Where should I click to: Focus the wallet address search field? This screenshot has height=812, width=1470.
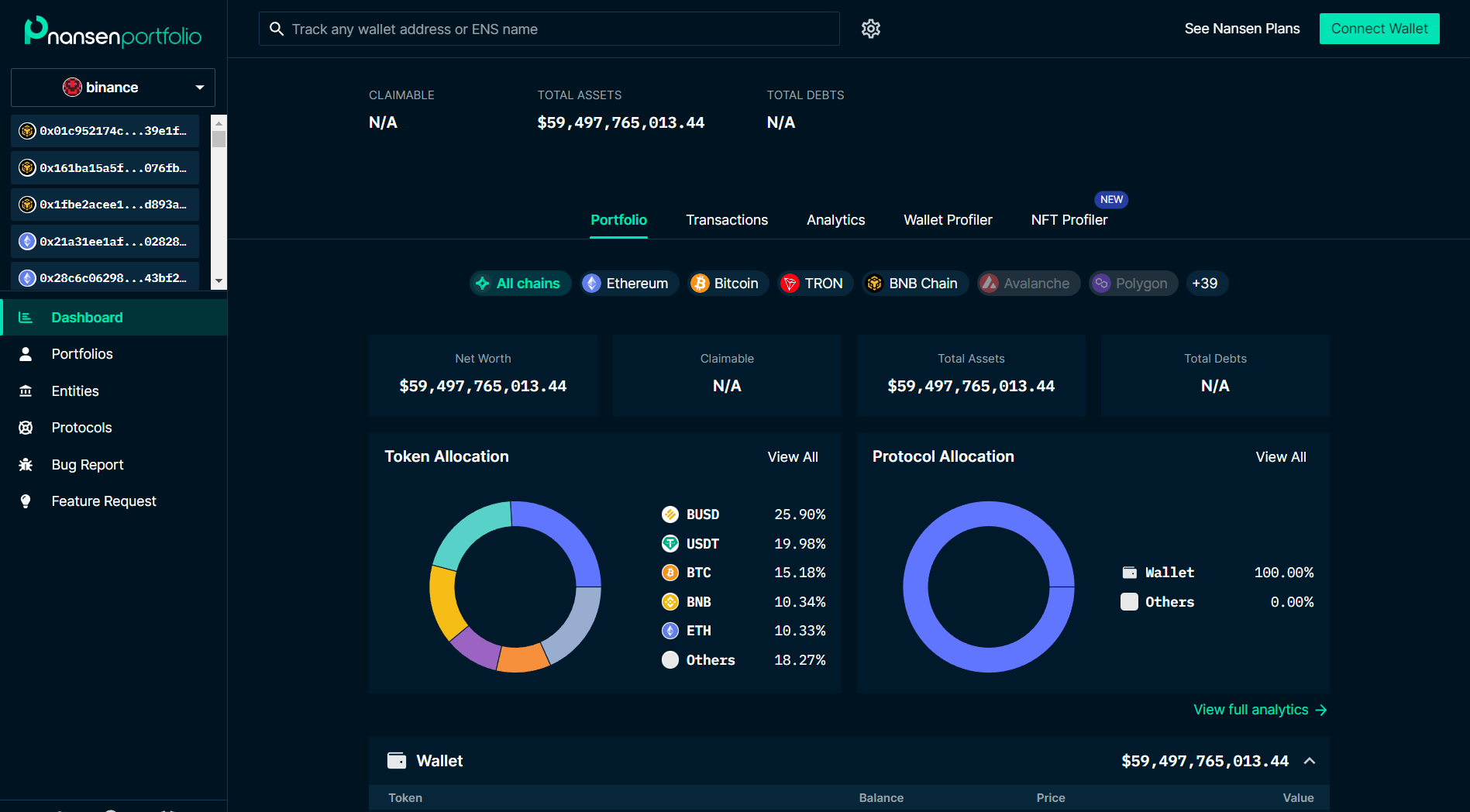pyautogui.click(x=549, y=29)
